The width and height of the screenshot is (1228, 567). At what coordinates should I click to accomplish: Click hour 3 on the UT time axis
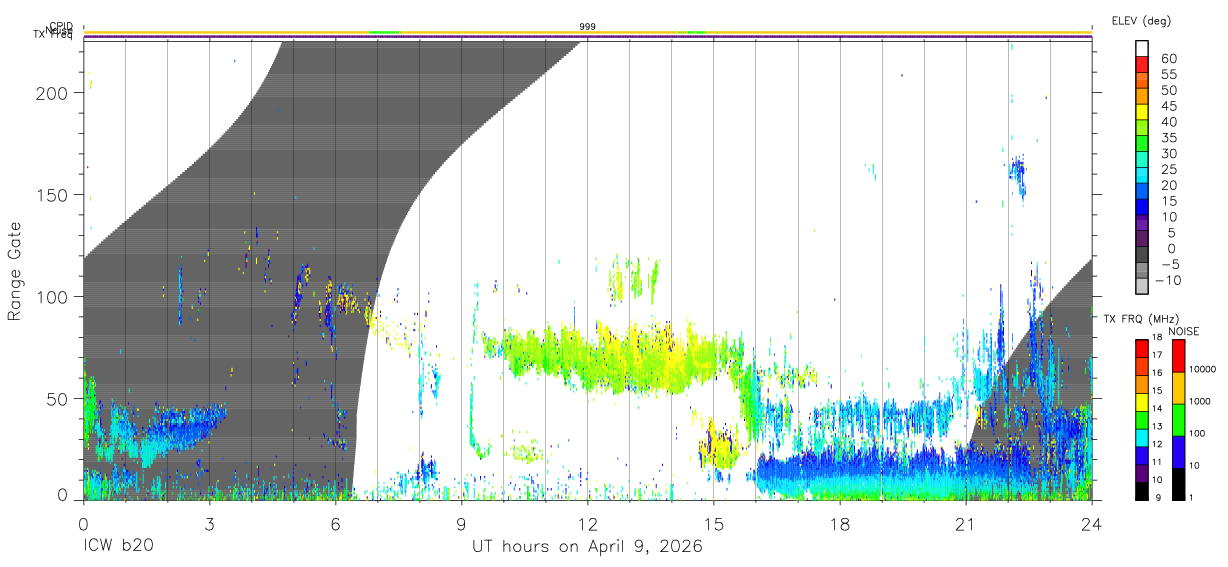pyautogui.click(x=209, y=524)
